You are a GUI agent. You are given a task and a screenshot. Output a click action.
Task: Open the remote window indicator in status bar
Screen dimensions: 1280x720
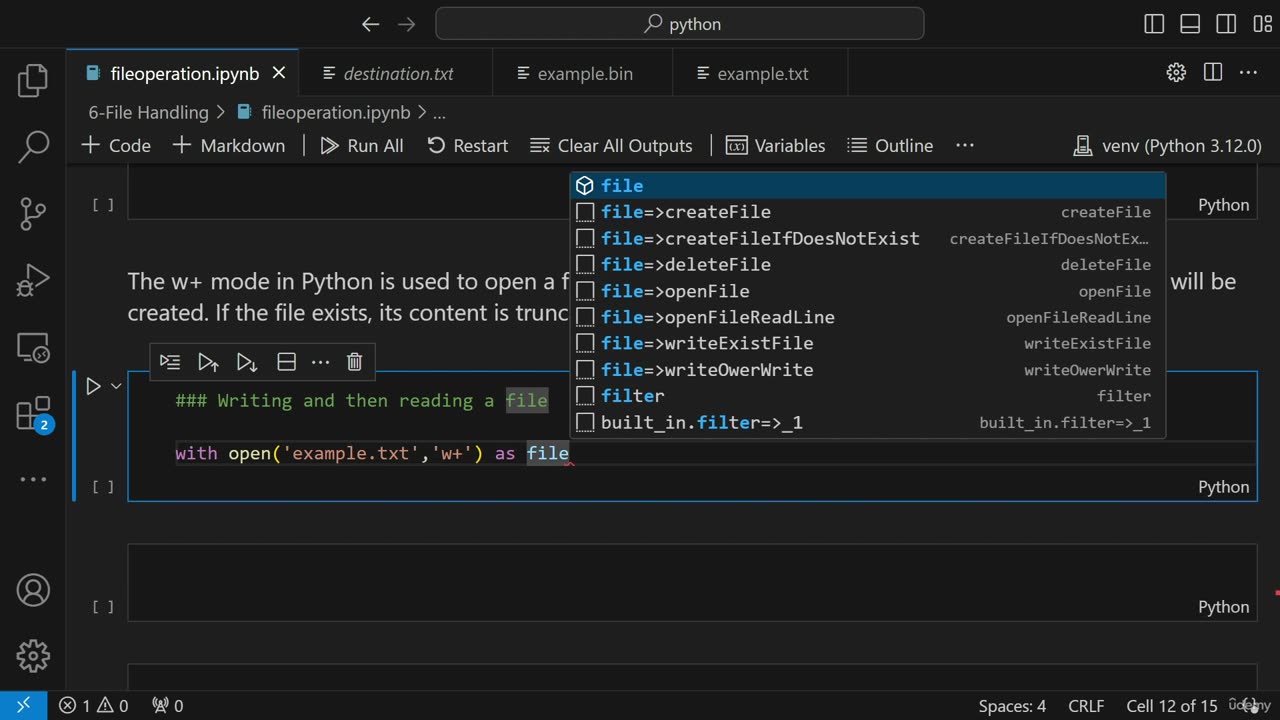tap(23, 705)
